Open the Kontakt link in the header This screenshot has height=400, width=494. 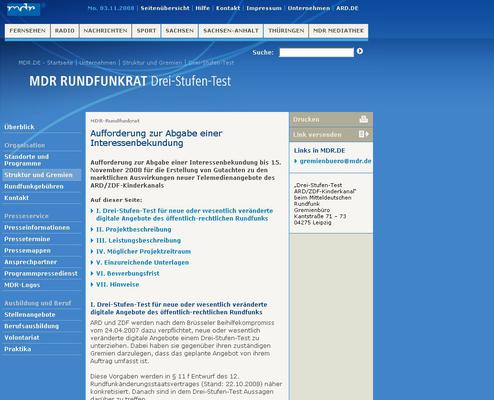228,8
